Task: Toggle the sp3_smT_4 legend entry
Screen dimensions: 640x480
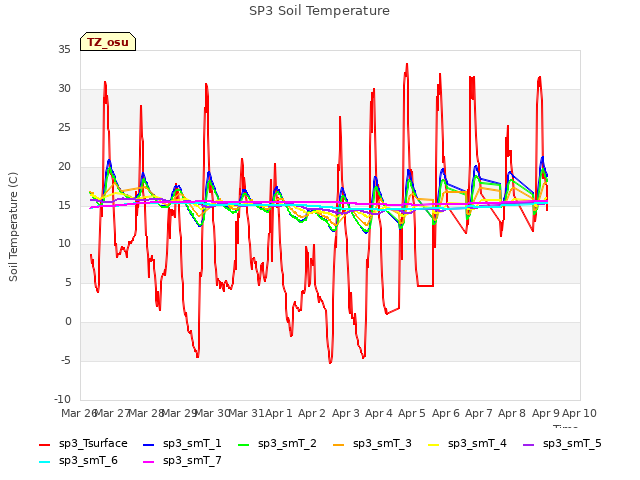Action: [467, 444]
